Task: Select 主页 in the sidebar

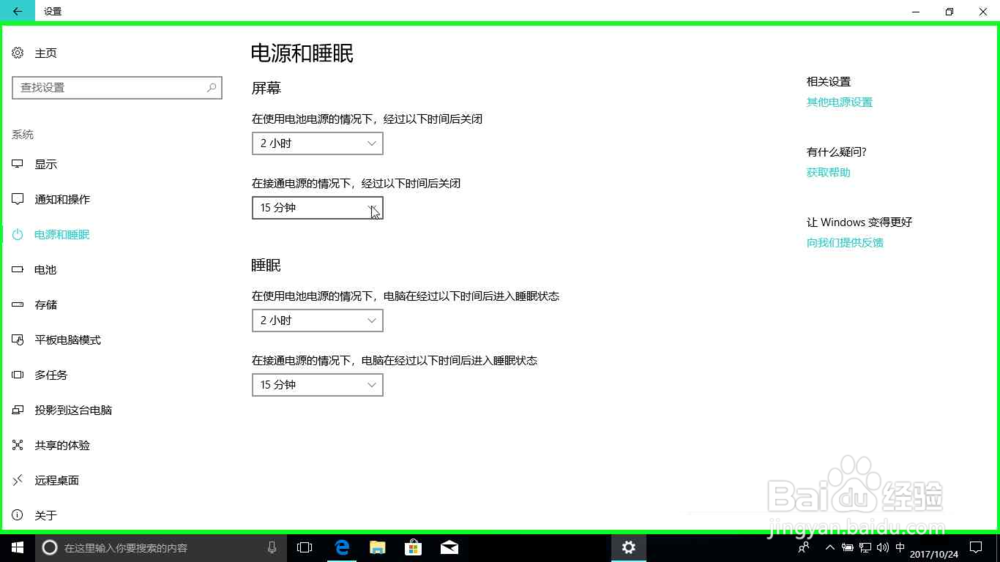Action: point(46,53)
